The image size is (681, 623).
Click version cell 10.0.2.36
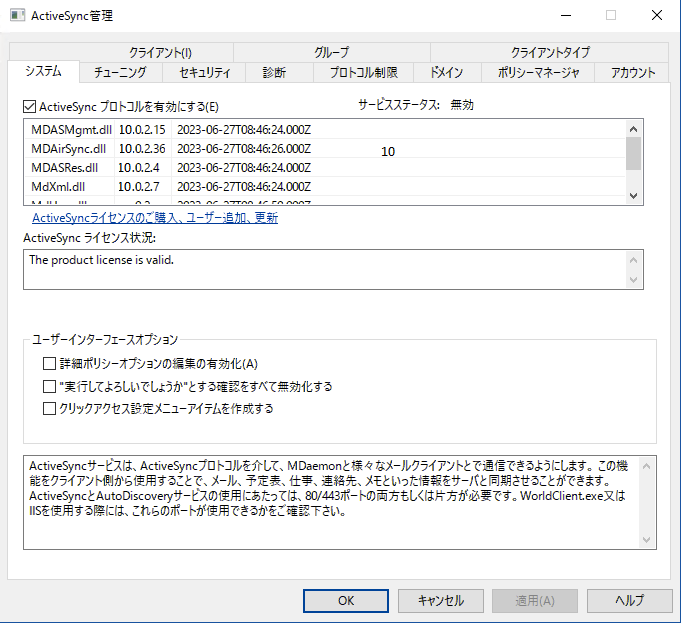pyautogui.click(x=142, y=149)
